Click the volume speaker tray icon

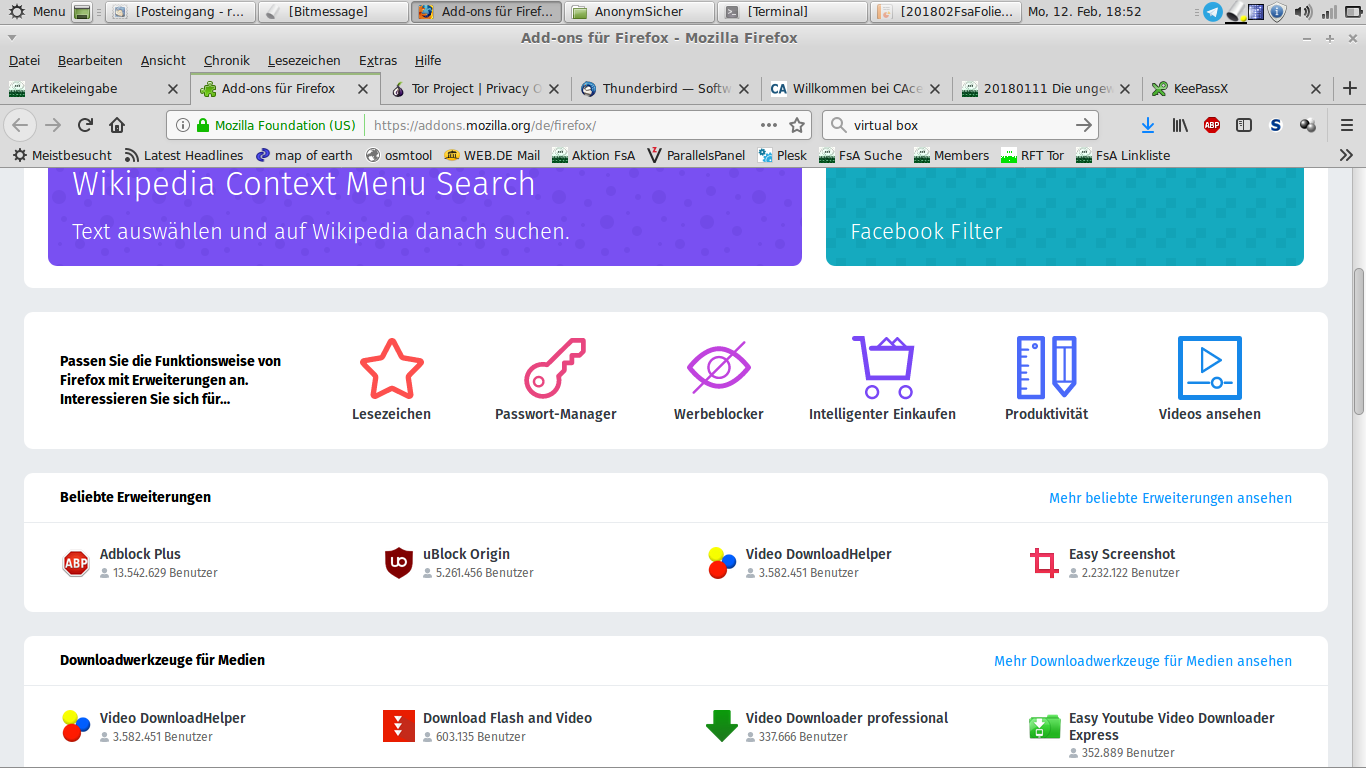(1303, 12)
